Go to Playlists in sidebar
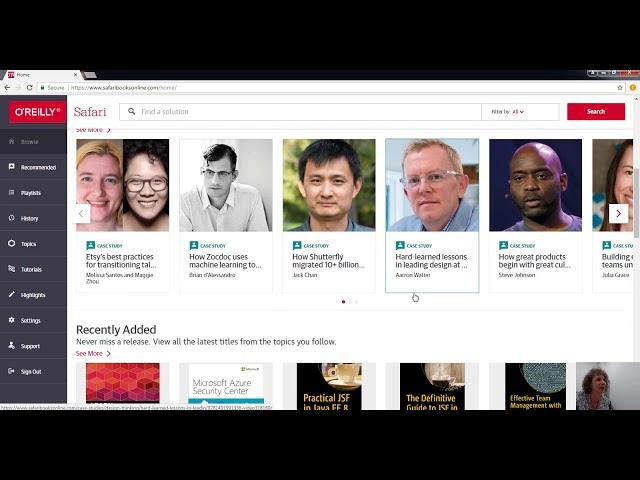 pyautogui.click(x=33, y=193)
